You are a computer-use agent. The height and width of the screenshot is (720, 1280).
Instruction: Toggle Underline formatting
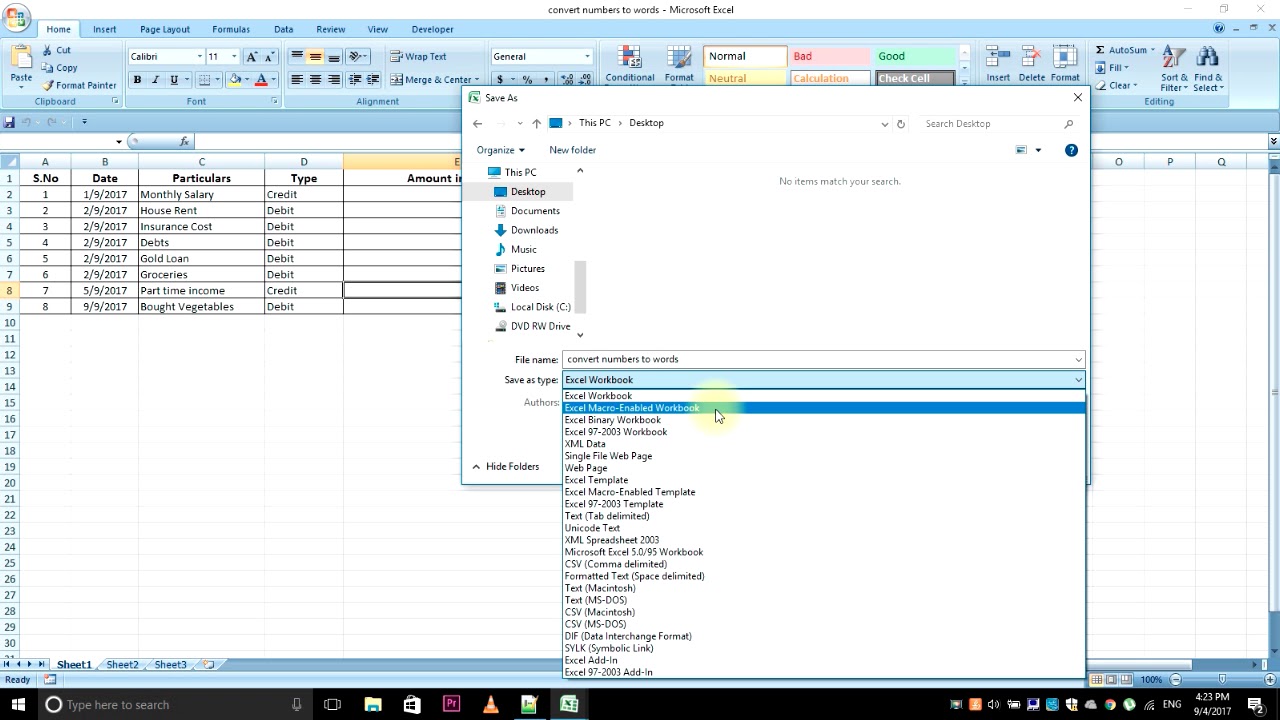174,80
